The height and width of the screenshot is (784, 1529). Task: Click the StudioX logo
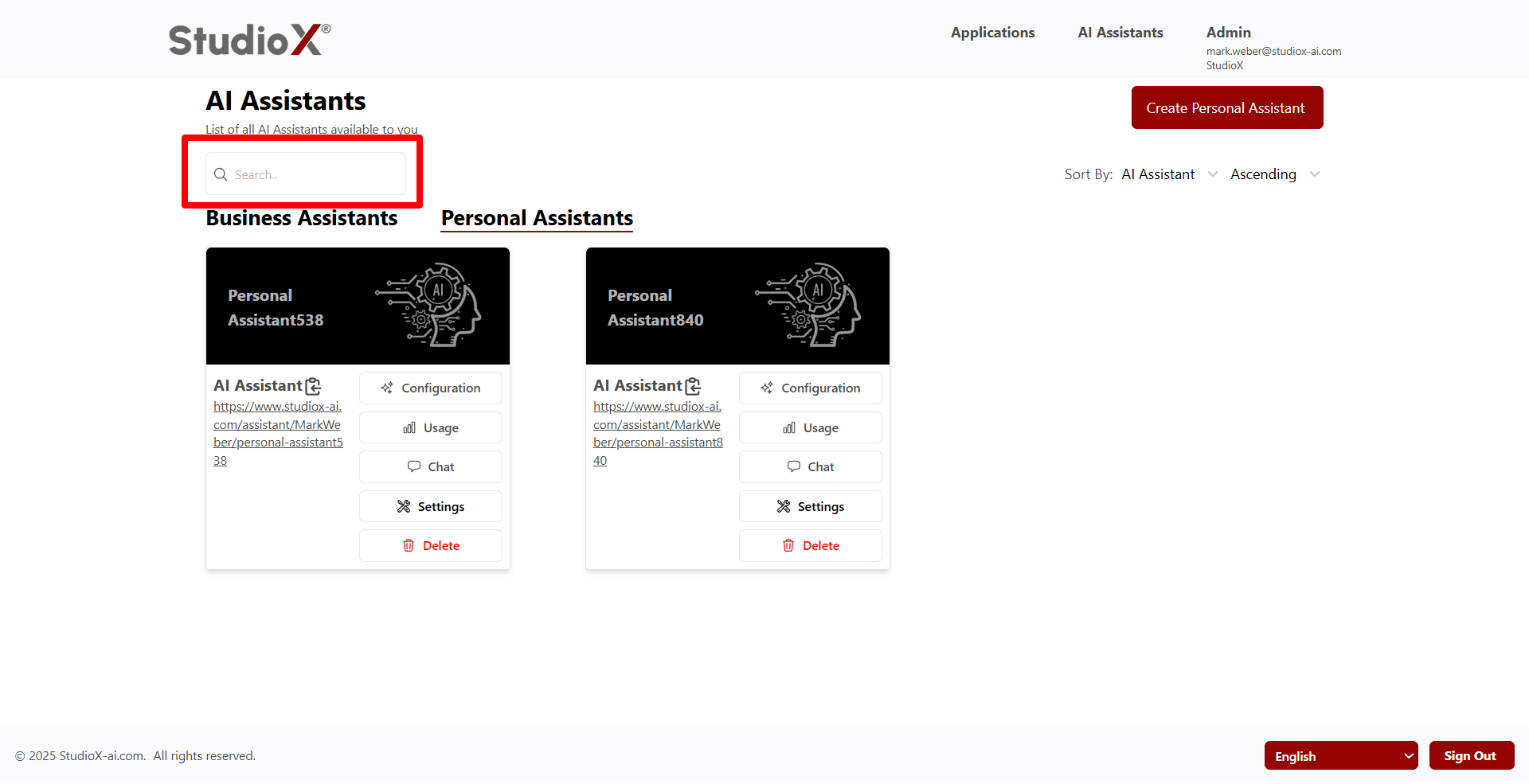click(248, 38)
